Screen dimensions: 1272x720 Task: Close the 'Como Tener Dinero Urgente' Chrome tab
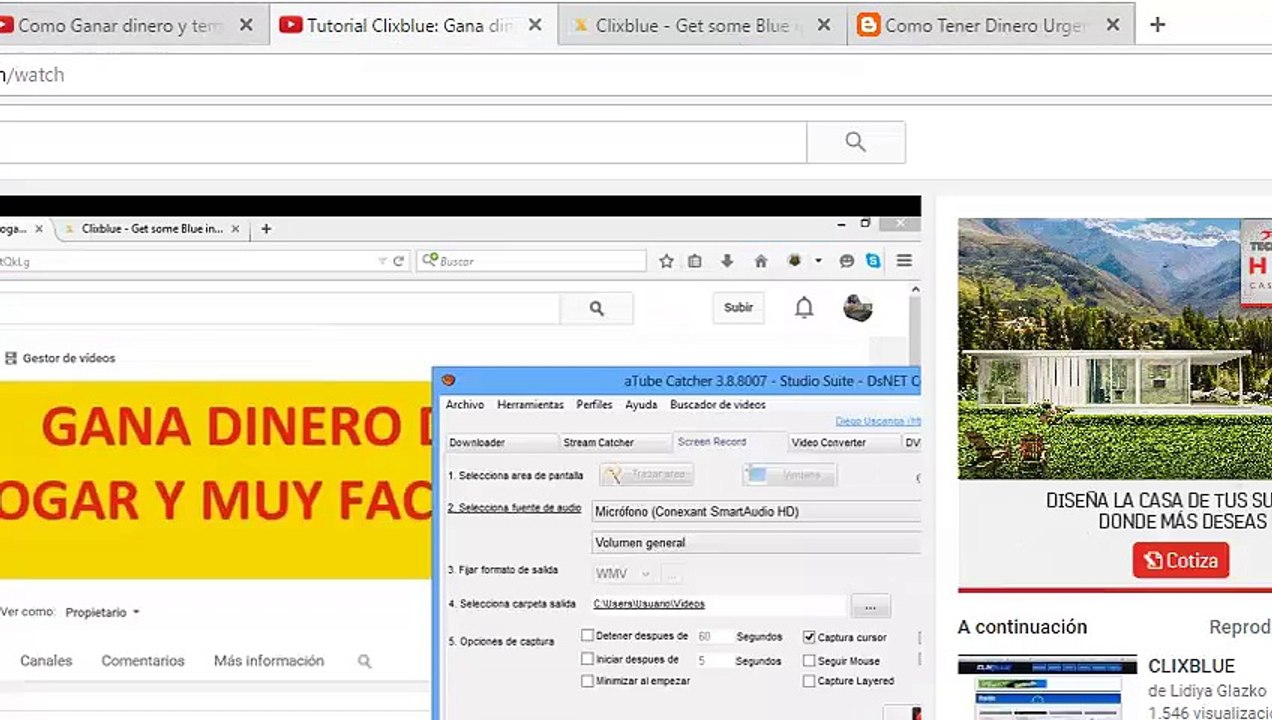click(x=1113, y=26)
